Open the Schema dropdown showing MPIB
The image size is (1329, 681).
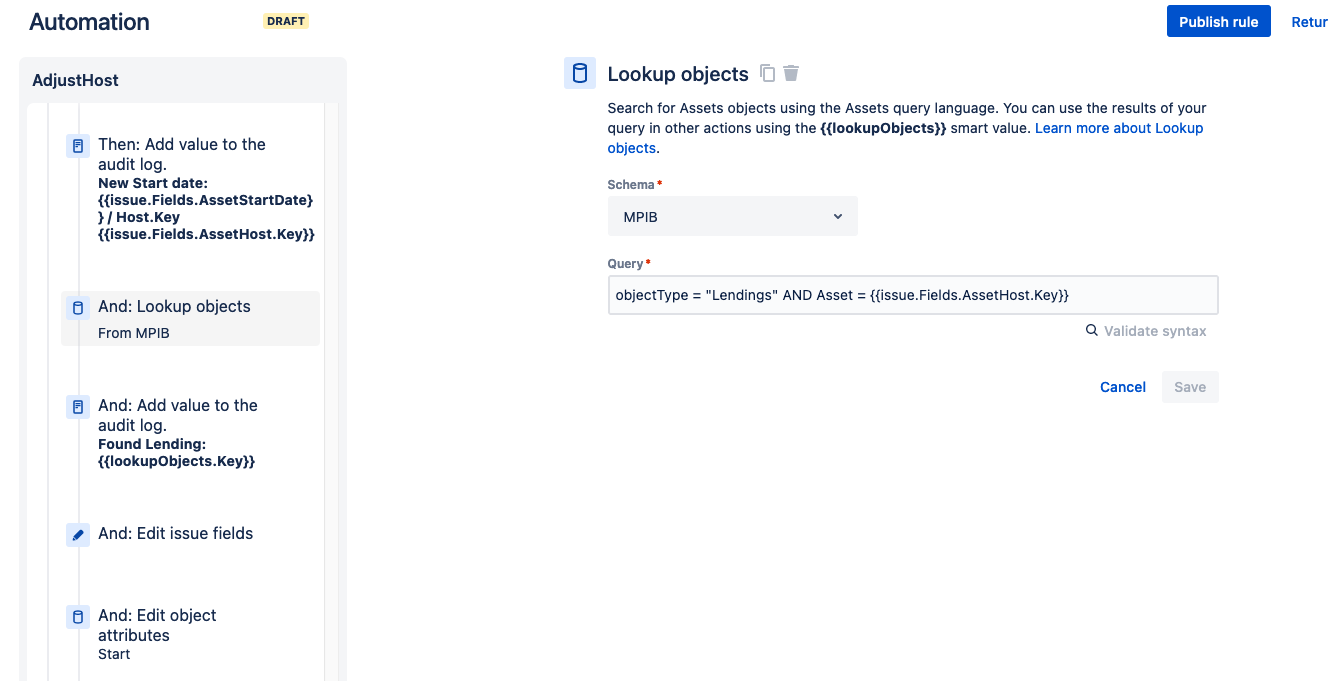tap(733, 216)
